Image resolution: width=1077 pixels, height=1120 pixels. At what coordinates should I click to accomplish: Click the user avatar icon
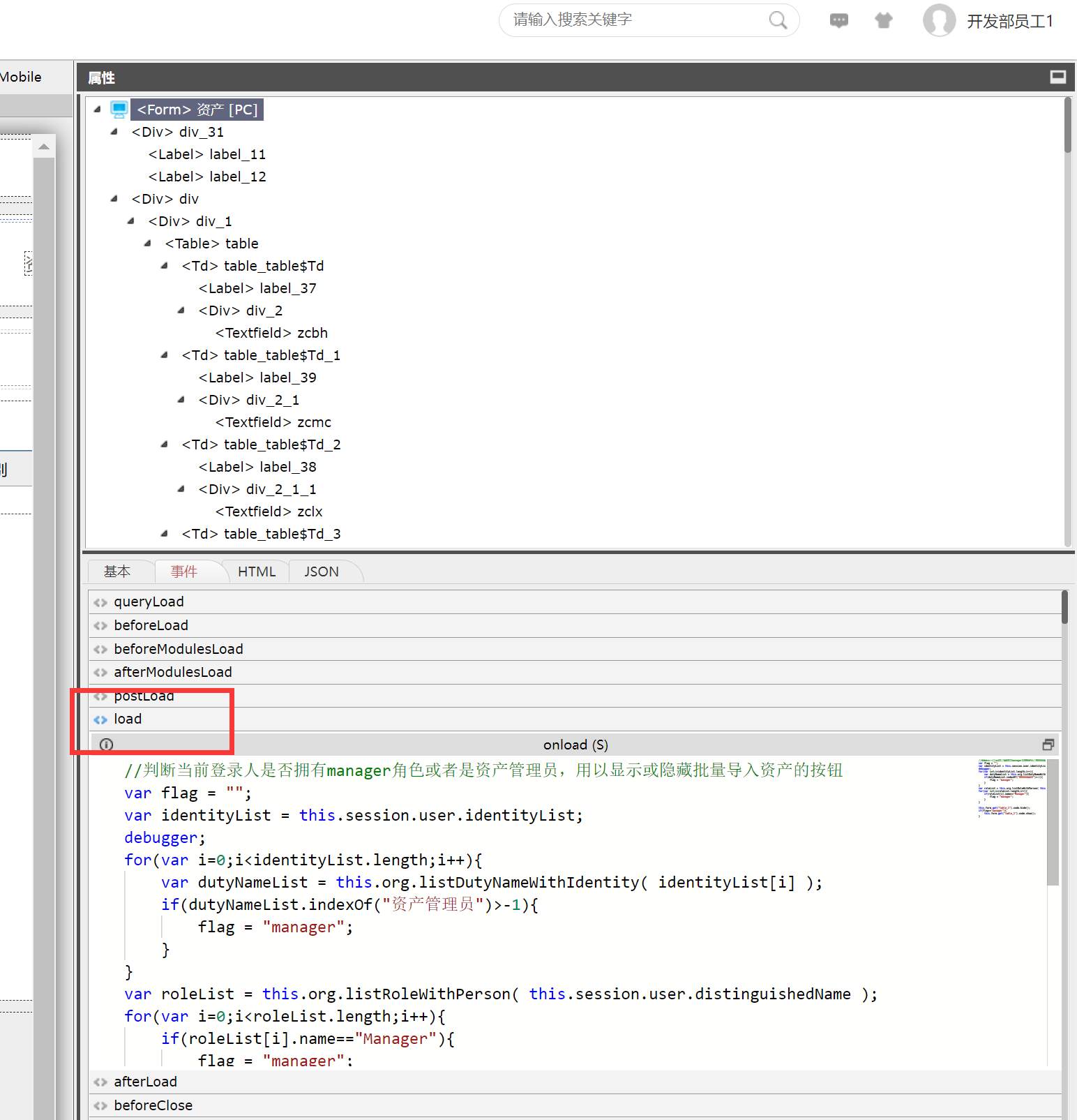(939, 20)
